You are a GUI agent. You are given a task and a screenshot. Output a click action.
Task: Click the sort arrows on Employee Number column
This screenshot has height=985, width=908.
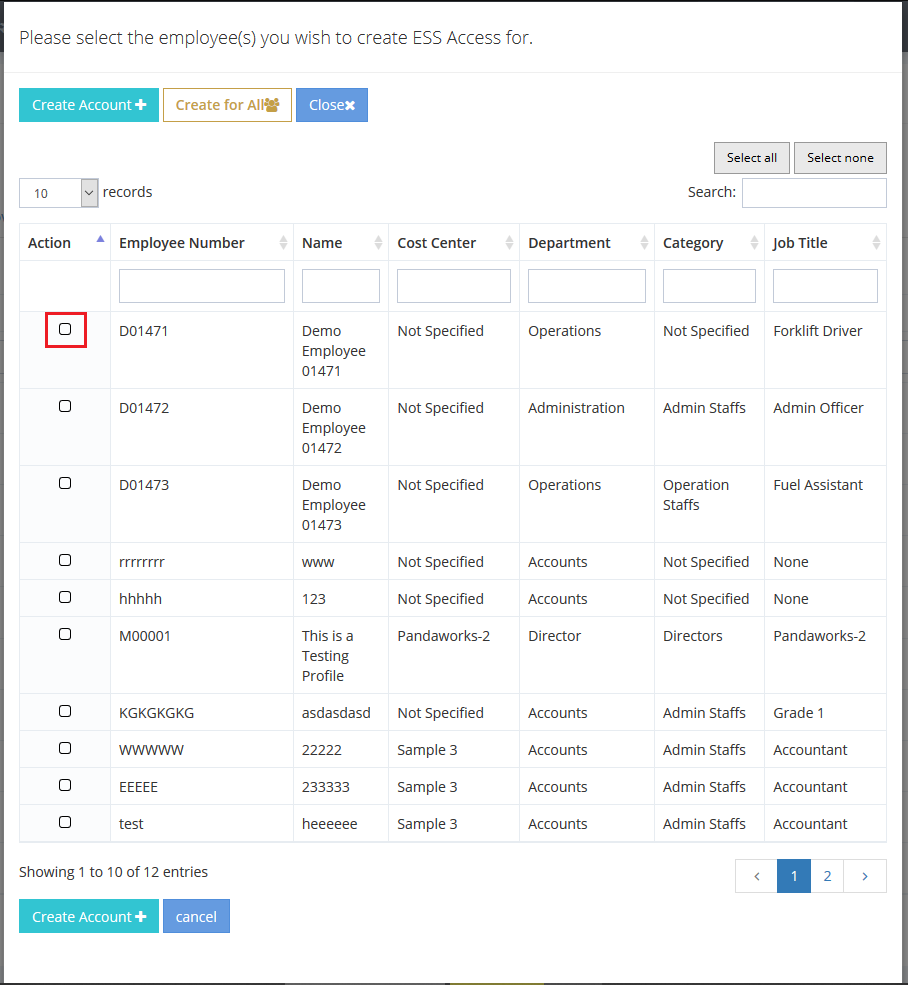[x=284, y=243]
